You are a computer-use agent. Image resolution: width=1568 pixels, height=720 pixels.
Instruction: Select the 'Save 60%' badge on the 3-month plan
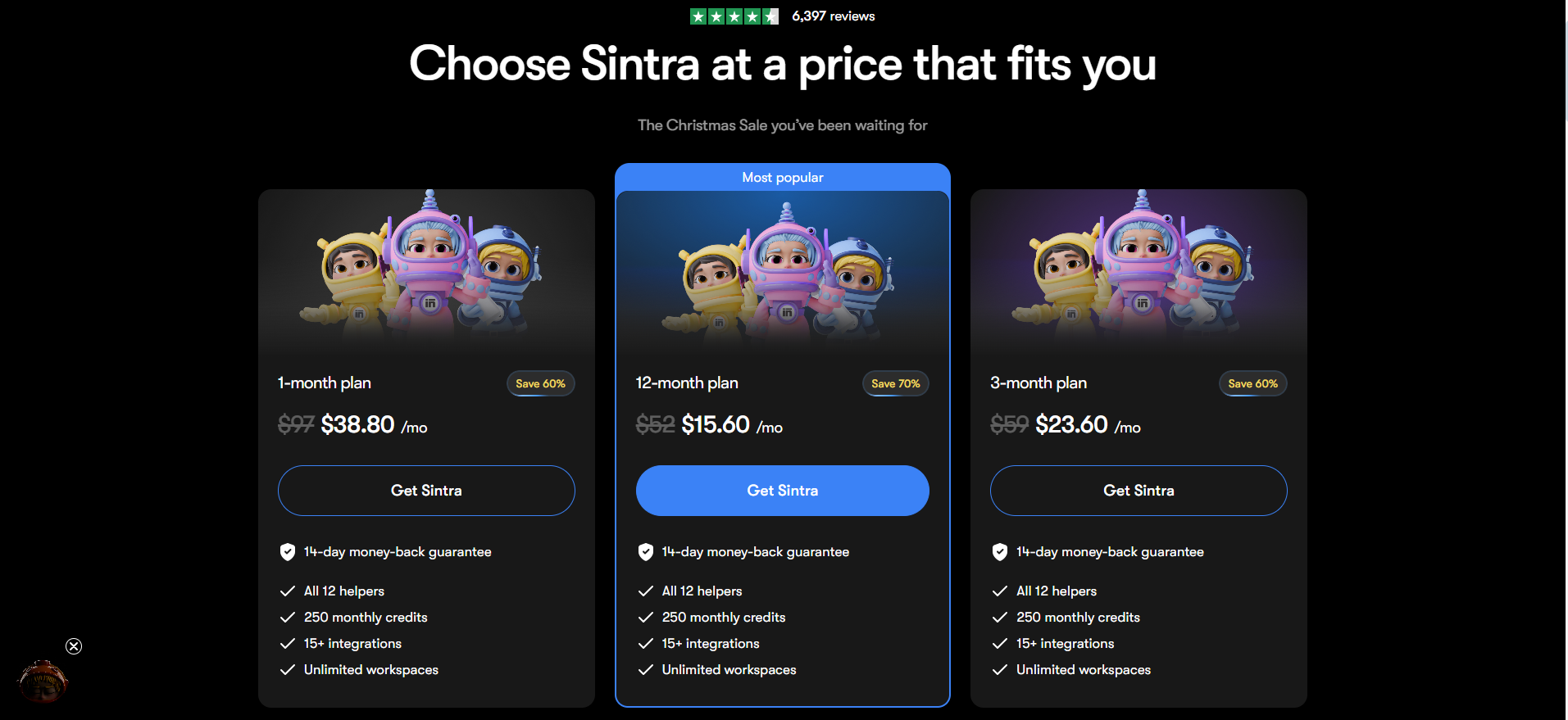click(1252, 383)
